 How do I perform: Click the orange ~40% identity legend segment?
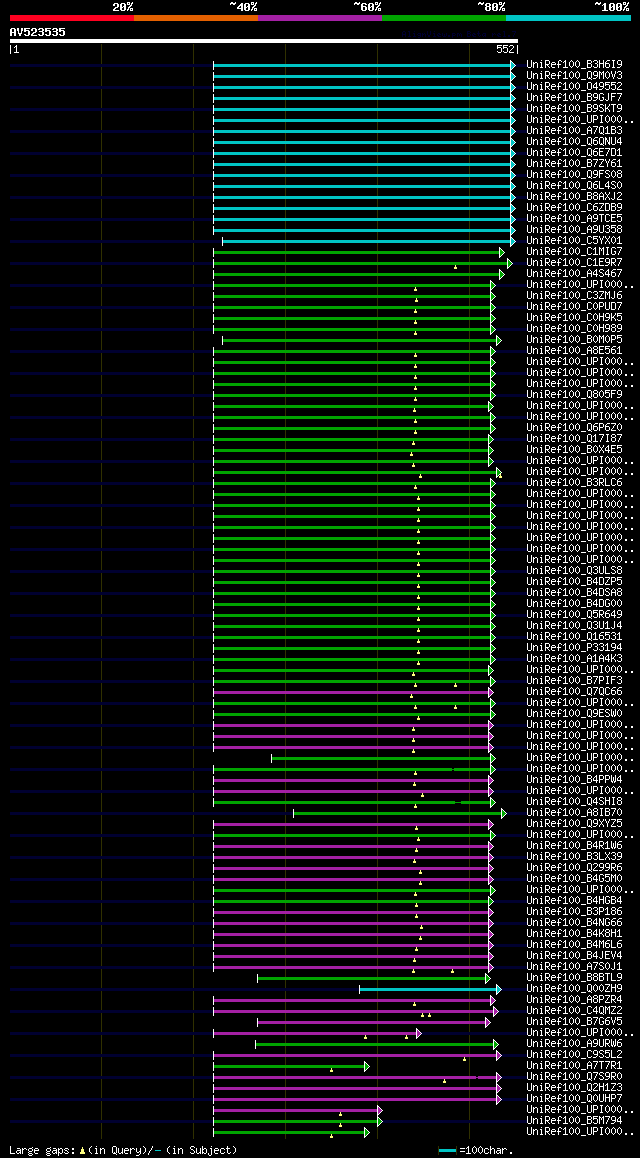click(196, 17)
